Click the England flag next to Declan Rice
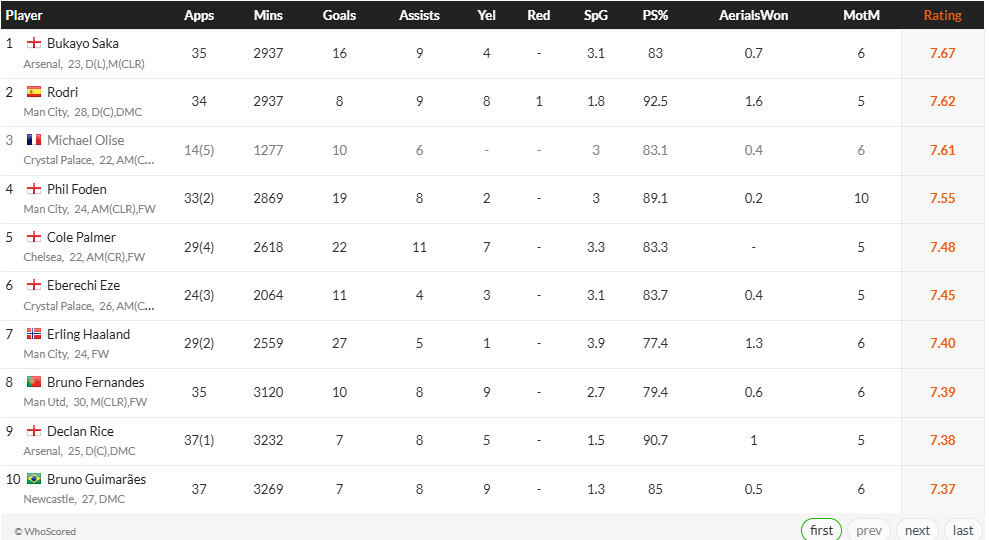The height and width of the screenshot is (540, 989). [34, 431]
